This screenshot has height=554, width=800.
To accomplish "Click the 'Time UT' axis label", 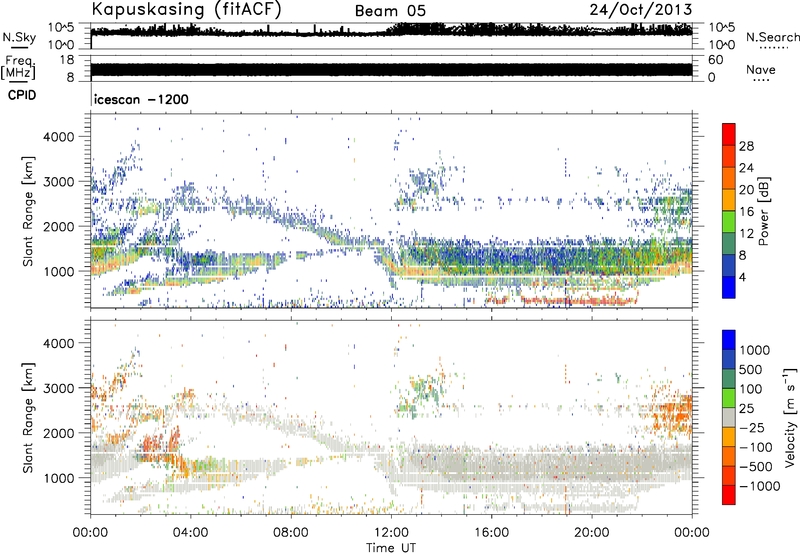I will tap(391, 548).
